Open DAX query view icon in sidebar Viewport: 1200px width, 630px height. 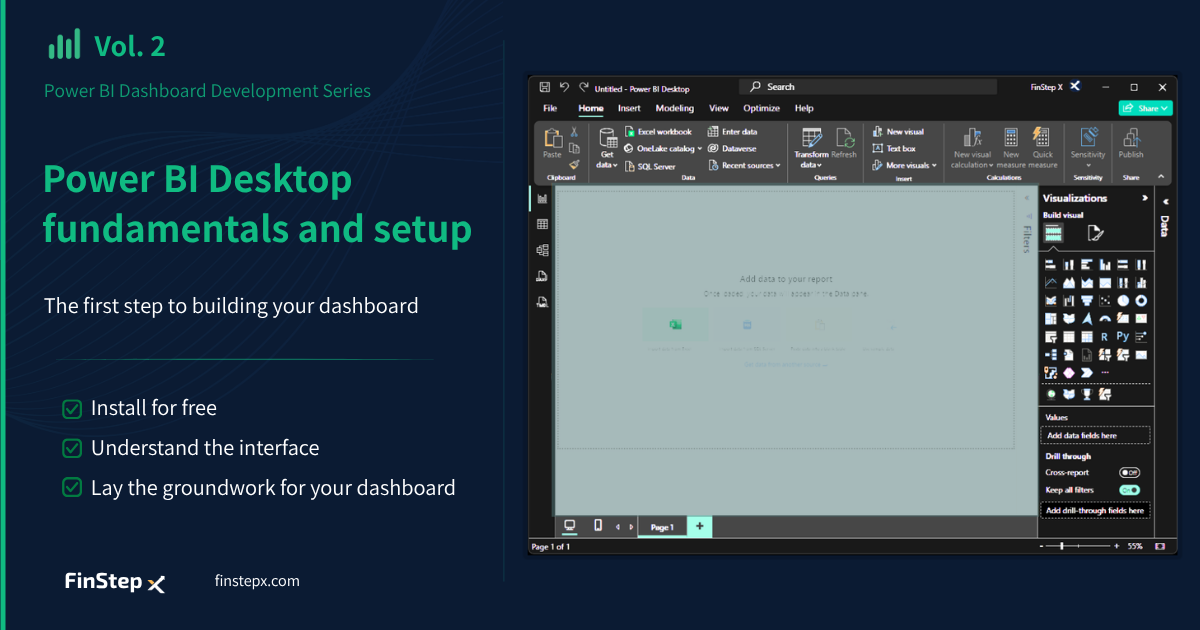[542, 276]
